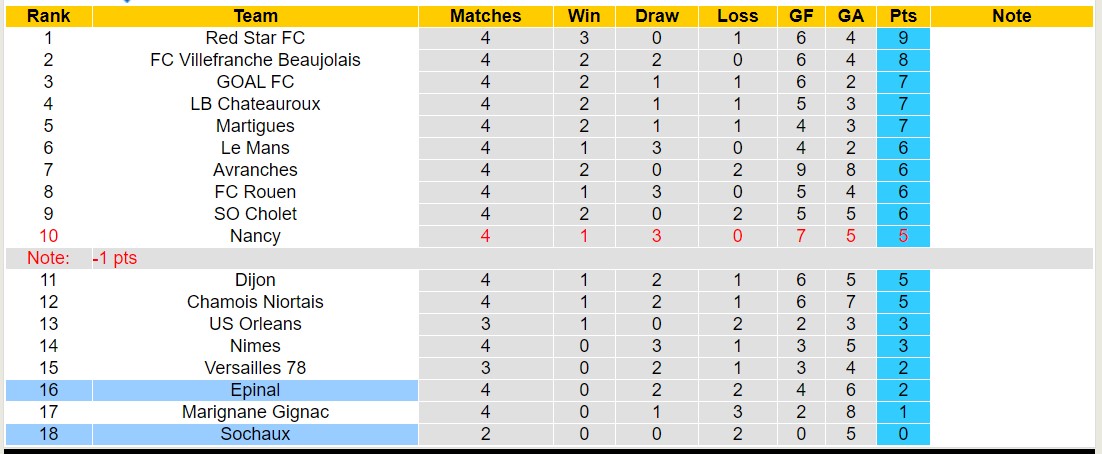Open the Dijon team link

[255, 280]
